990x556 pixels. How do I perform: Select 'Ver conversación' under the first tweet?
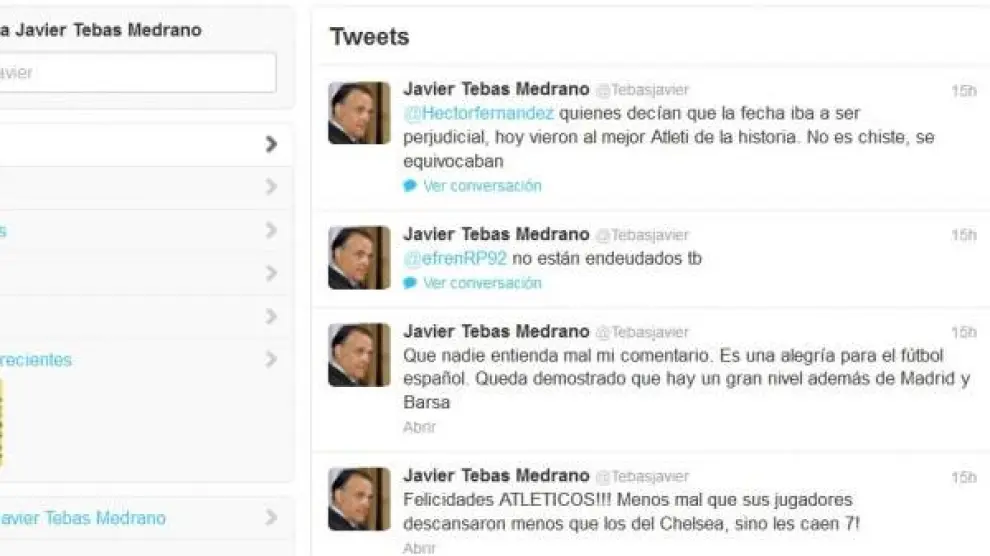(482, 186)
